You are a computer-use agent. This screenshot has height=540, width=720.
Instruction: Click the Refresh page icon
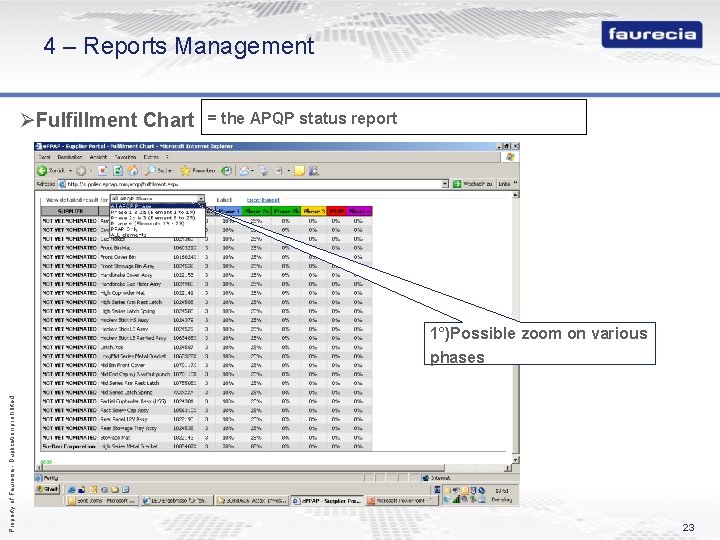click(118, 171)
